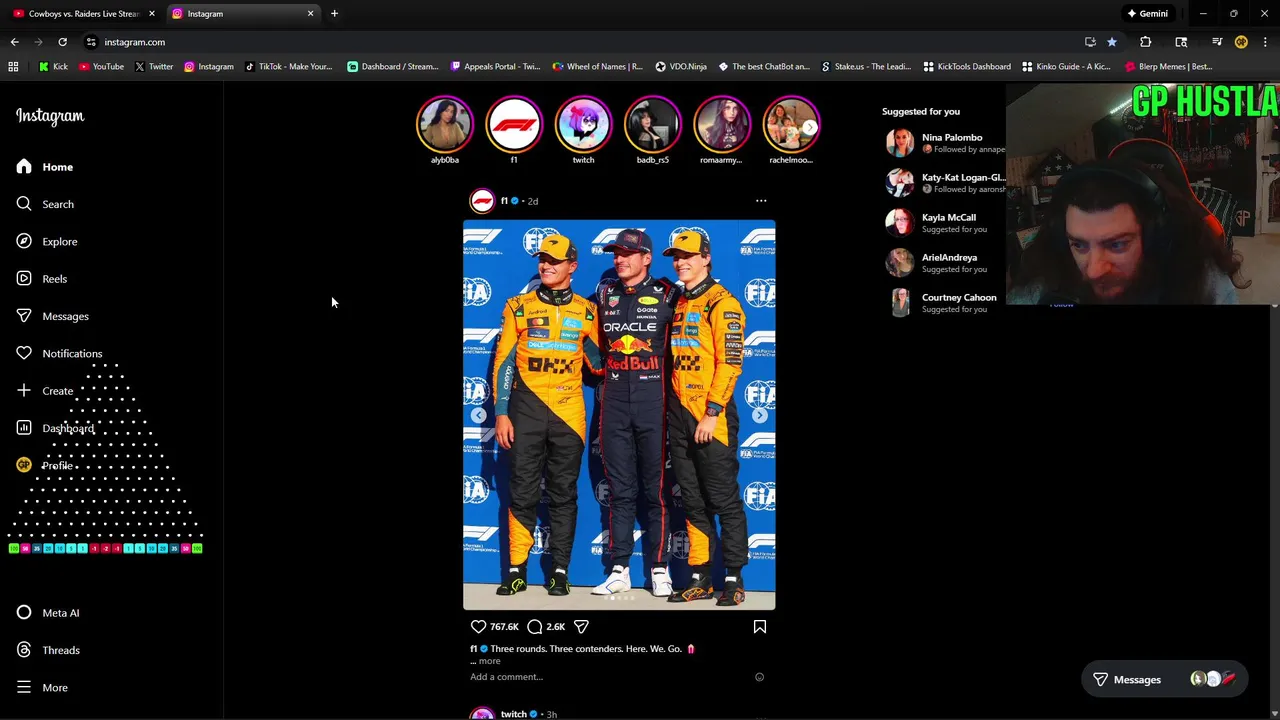
Task: Open Wheel of Names bookmark
Action: click(598, 67)
